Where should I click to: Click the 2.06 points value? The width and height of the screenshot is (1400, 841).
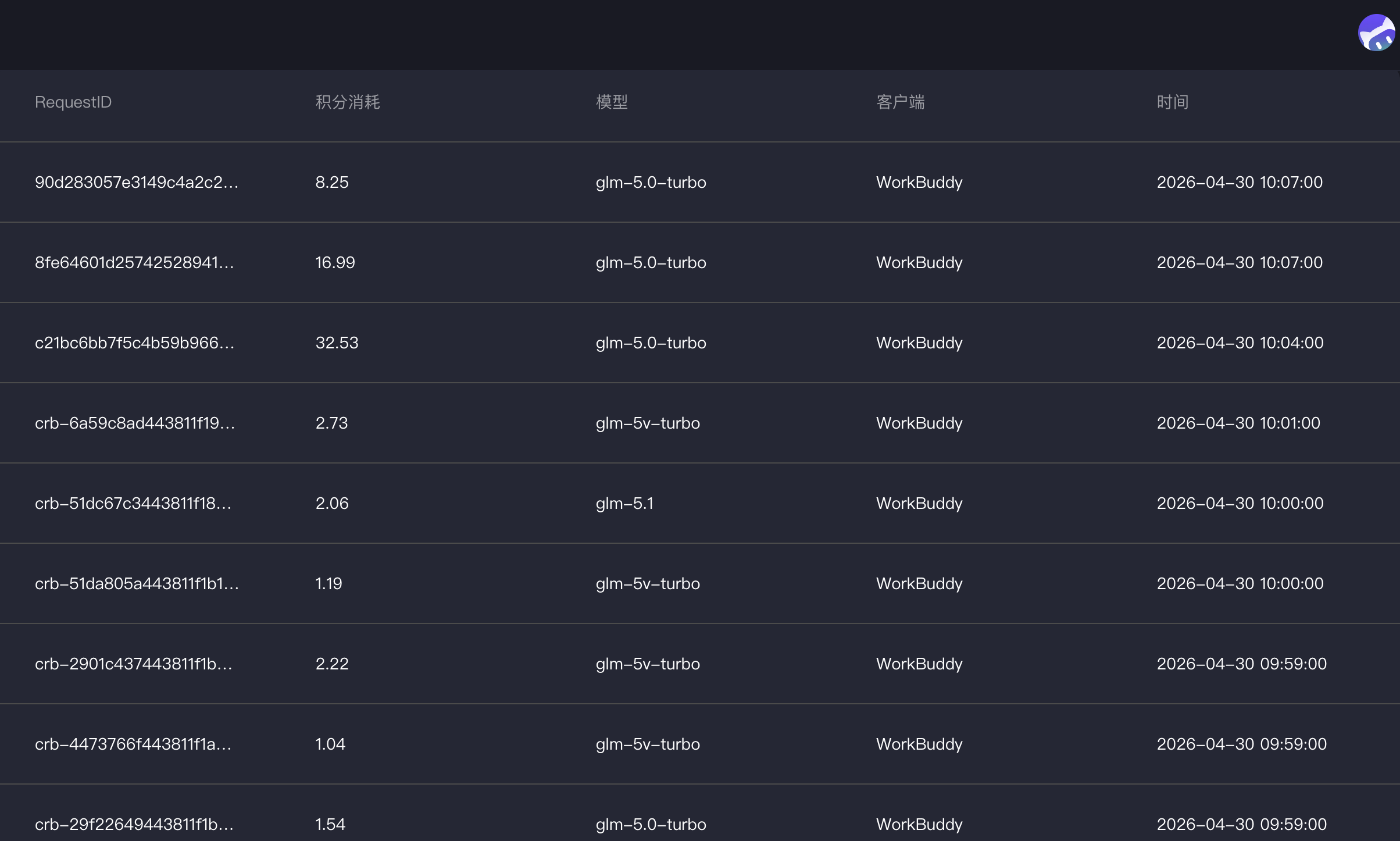coord(332,504)
